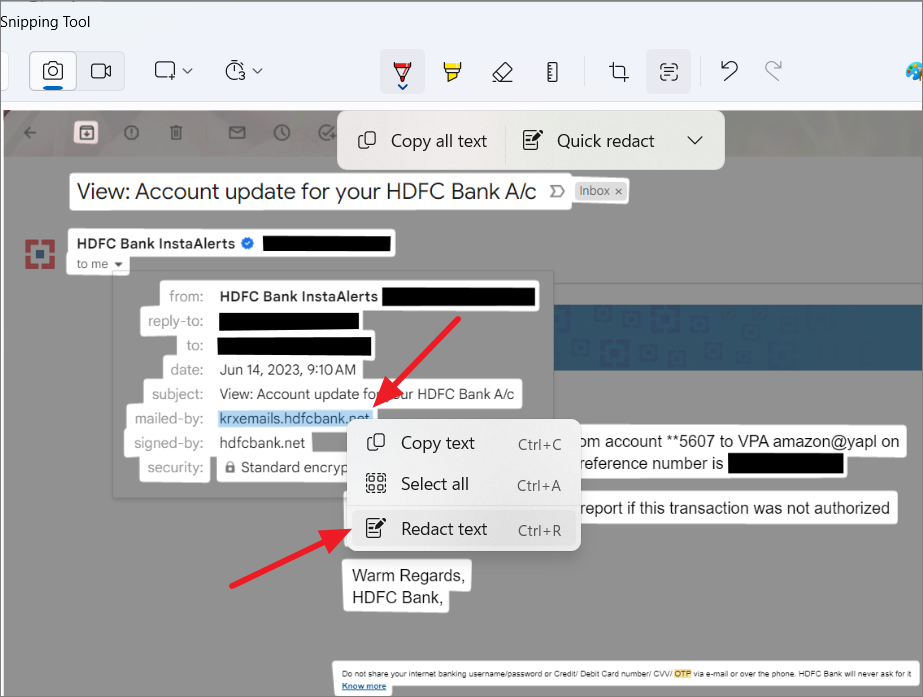
Task: Click the important marker beside subject
Action: [x=556, y=191]
